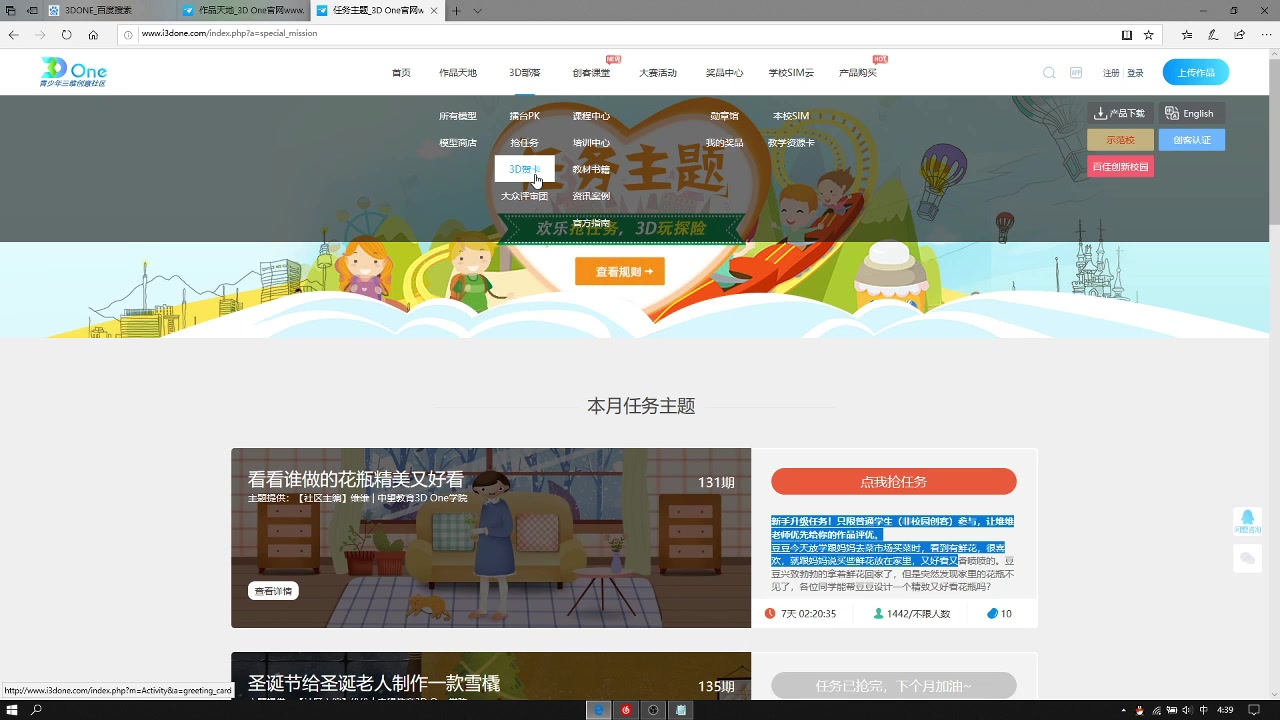Select 抢任务 submenu item
The height and width of the screenshot is (720, 1280).
pyautogui.click(x=524, y=143)
